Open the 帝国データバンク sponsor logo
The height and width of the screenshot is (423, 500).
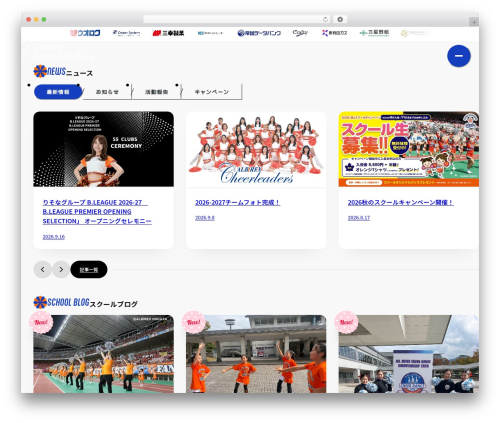[259, 33]
